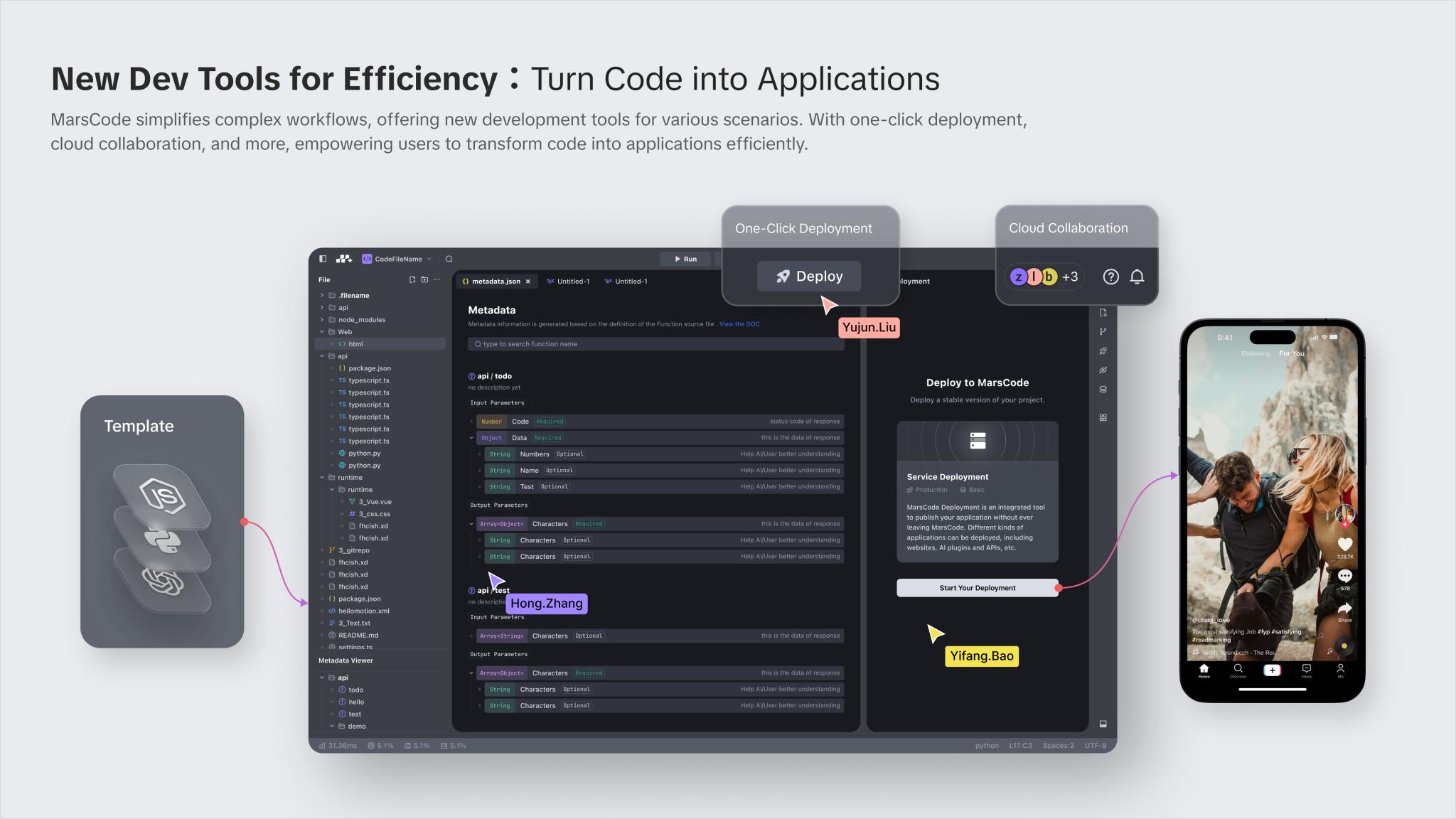Toggle the bottom panel icon at sidebar bottom
The image size is (1456, 819).
(1103, 724)
